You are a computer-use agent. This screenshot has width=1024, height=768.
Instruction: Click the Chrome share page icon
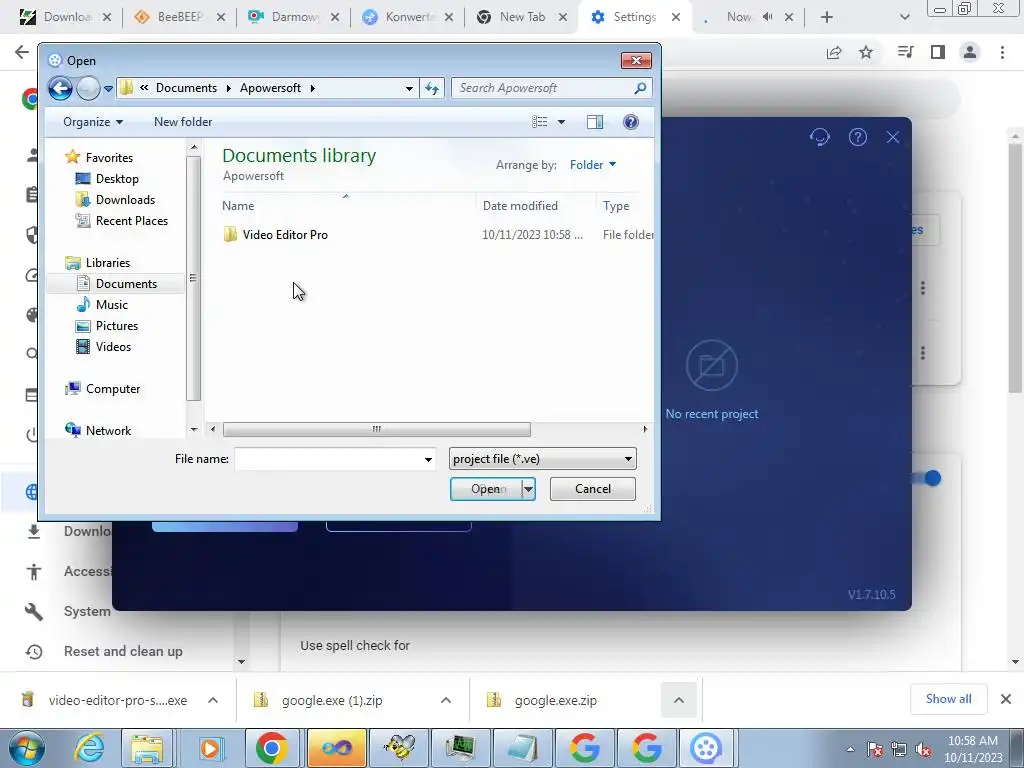pyautogui.click(x=834, y=52)
